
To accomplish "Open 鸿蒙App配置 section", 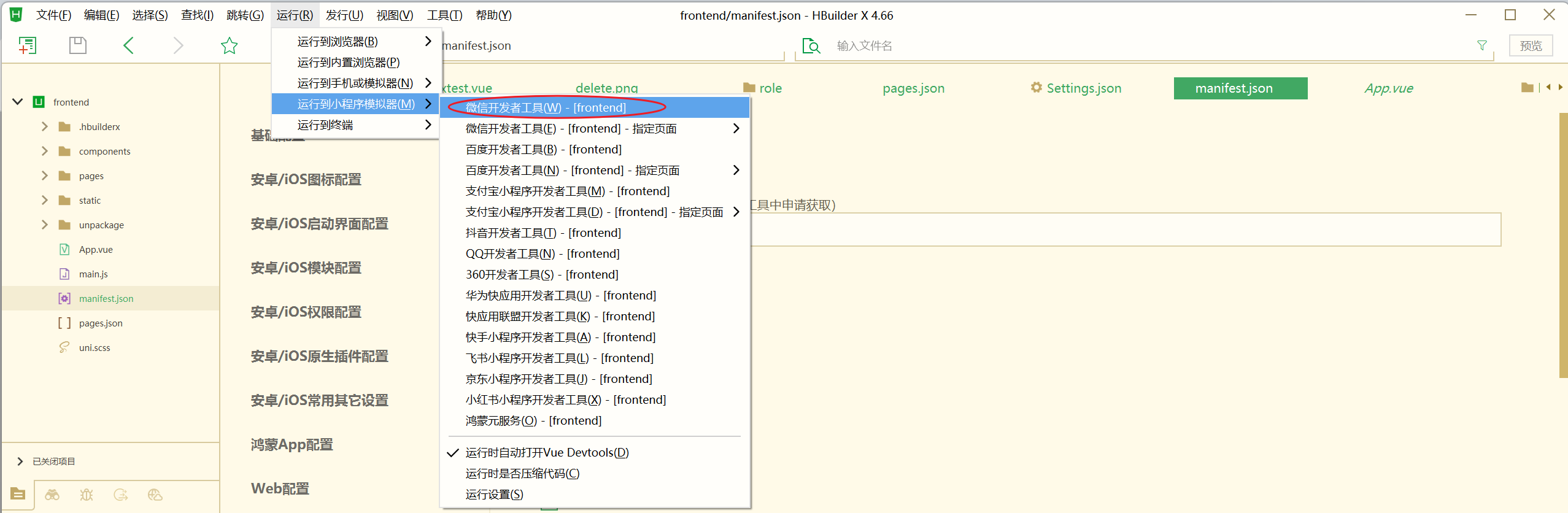I will 292,445.
